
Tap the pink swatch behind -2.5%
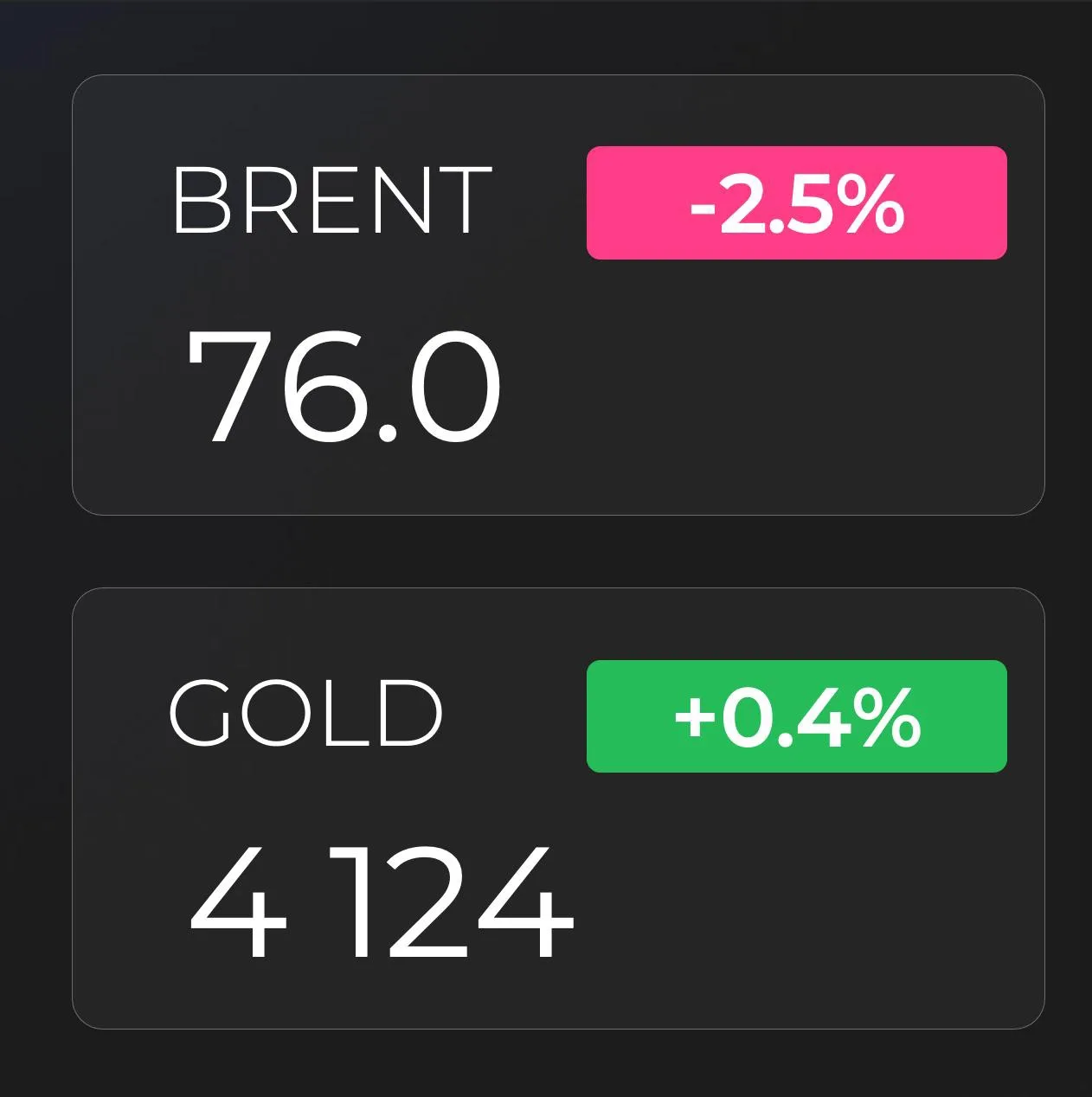(797, 203)
